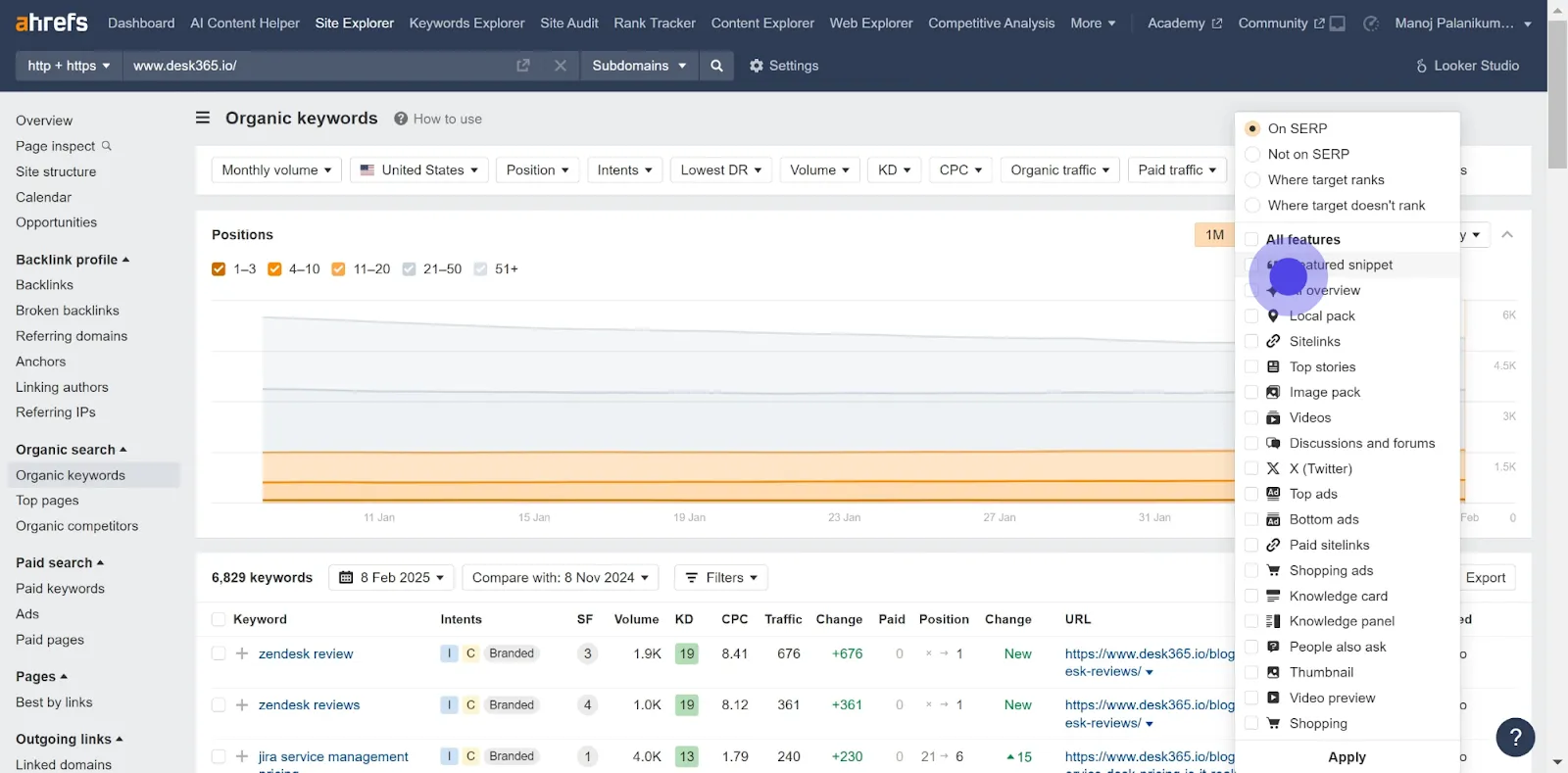Click the Shopping ads cart icon
The width and height of the screenshot is (1568, 773).
1273,570
